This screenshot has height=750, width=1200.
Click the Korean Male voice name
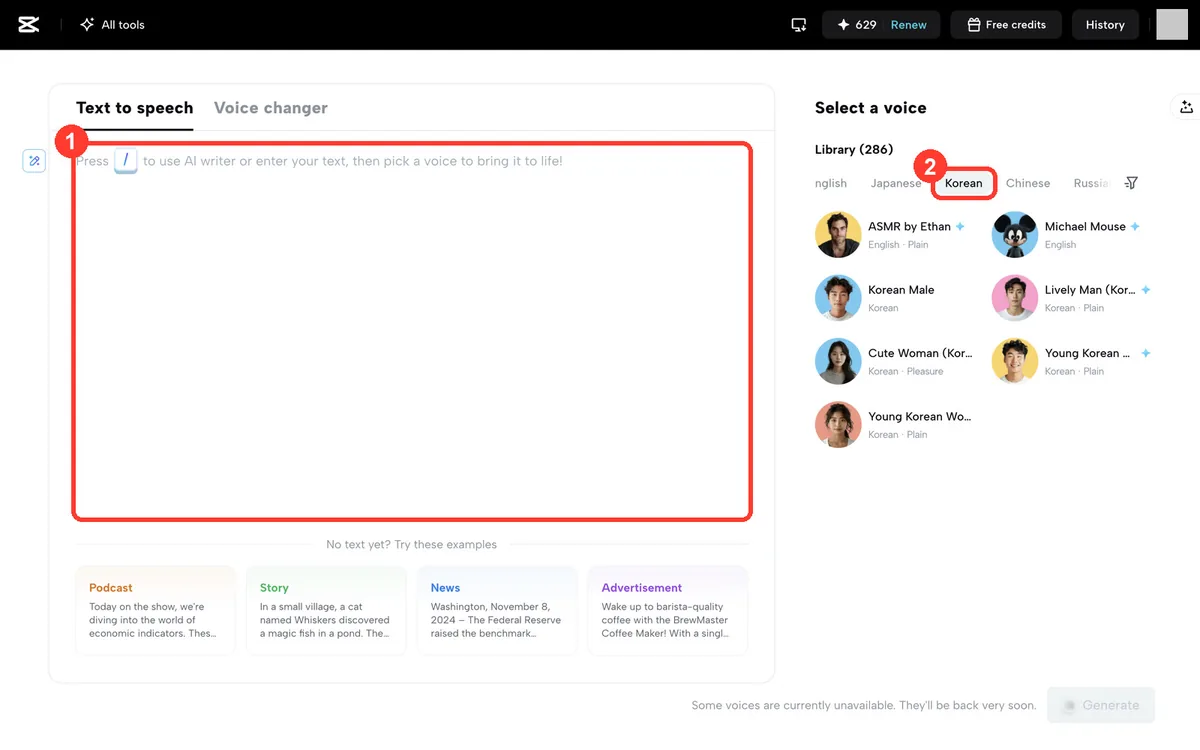pos(901,290)
